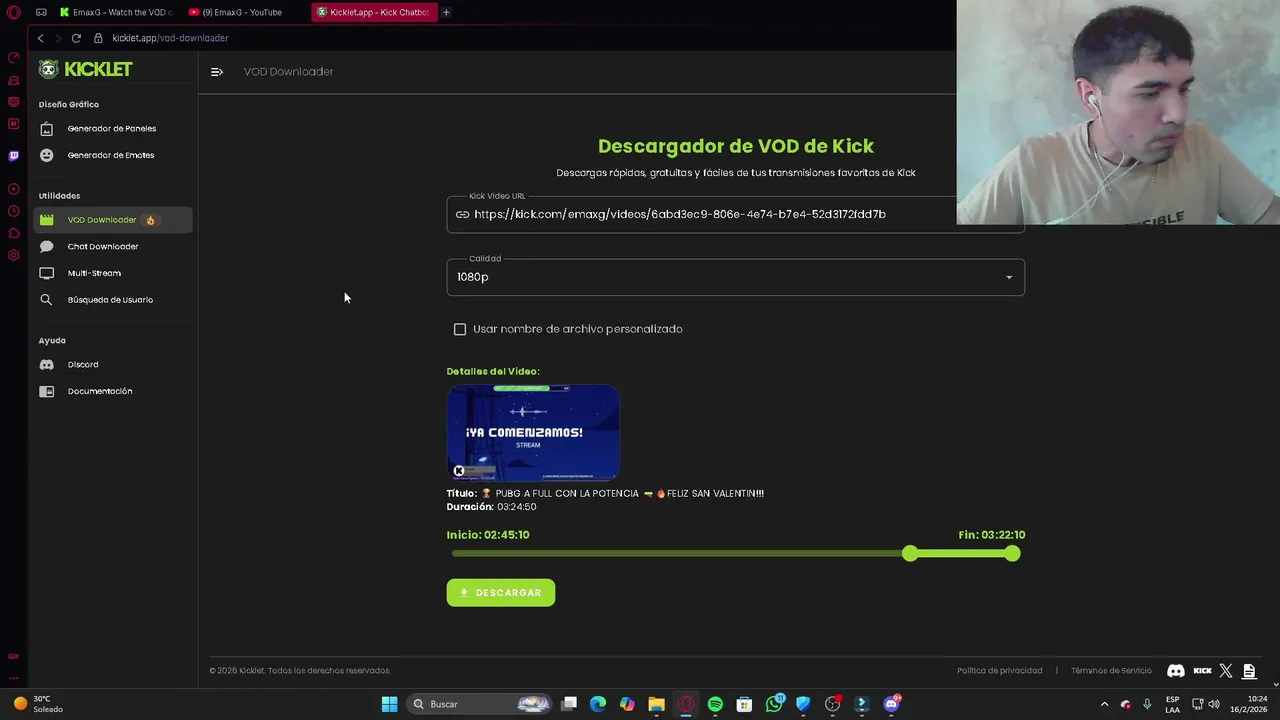The height and width of the screenshot is (720, 1280).
Task: Open Windows Start menu
Action: (389, 704)
